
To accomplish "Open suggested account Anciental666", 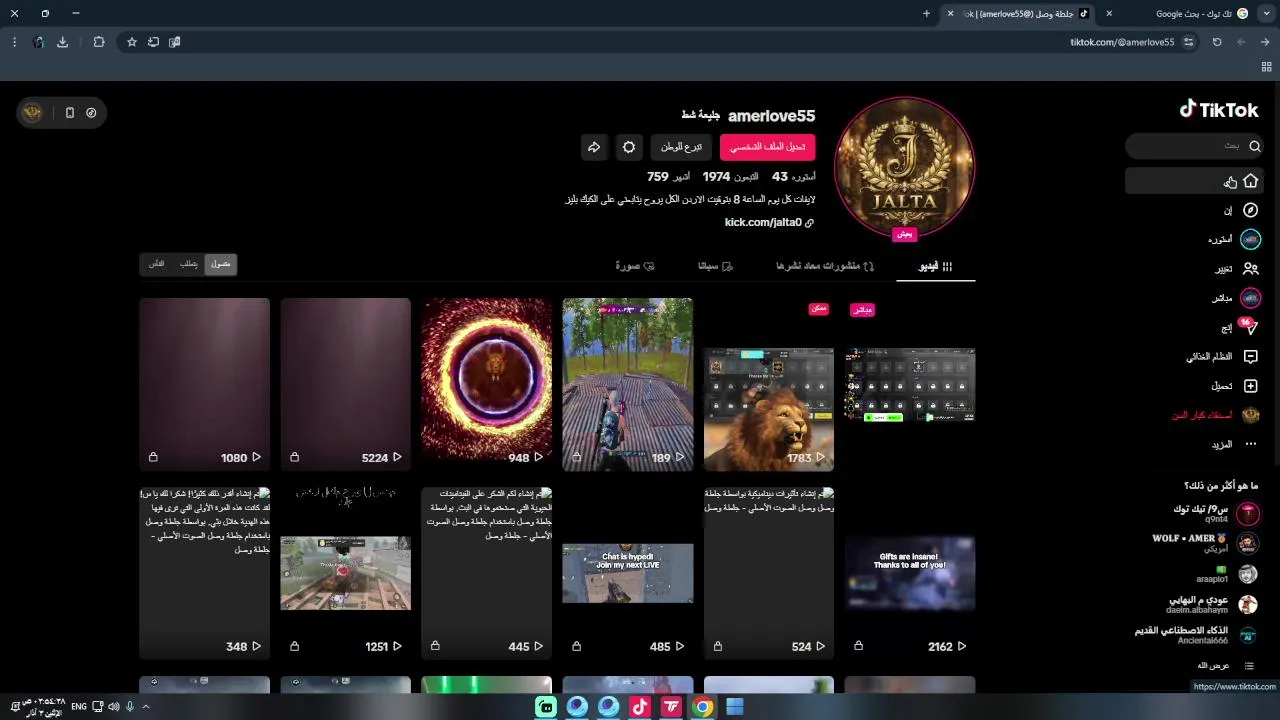I will pos(1197,636).
